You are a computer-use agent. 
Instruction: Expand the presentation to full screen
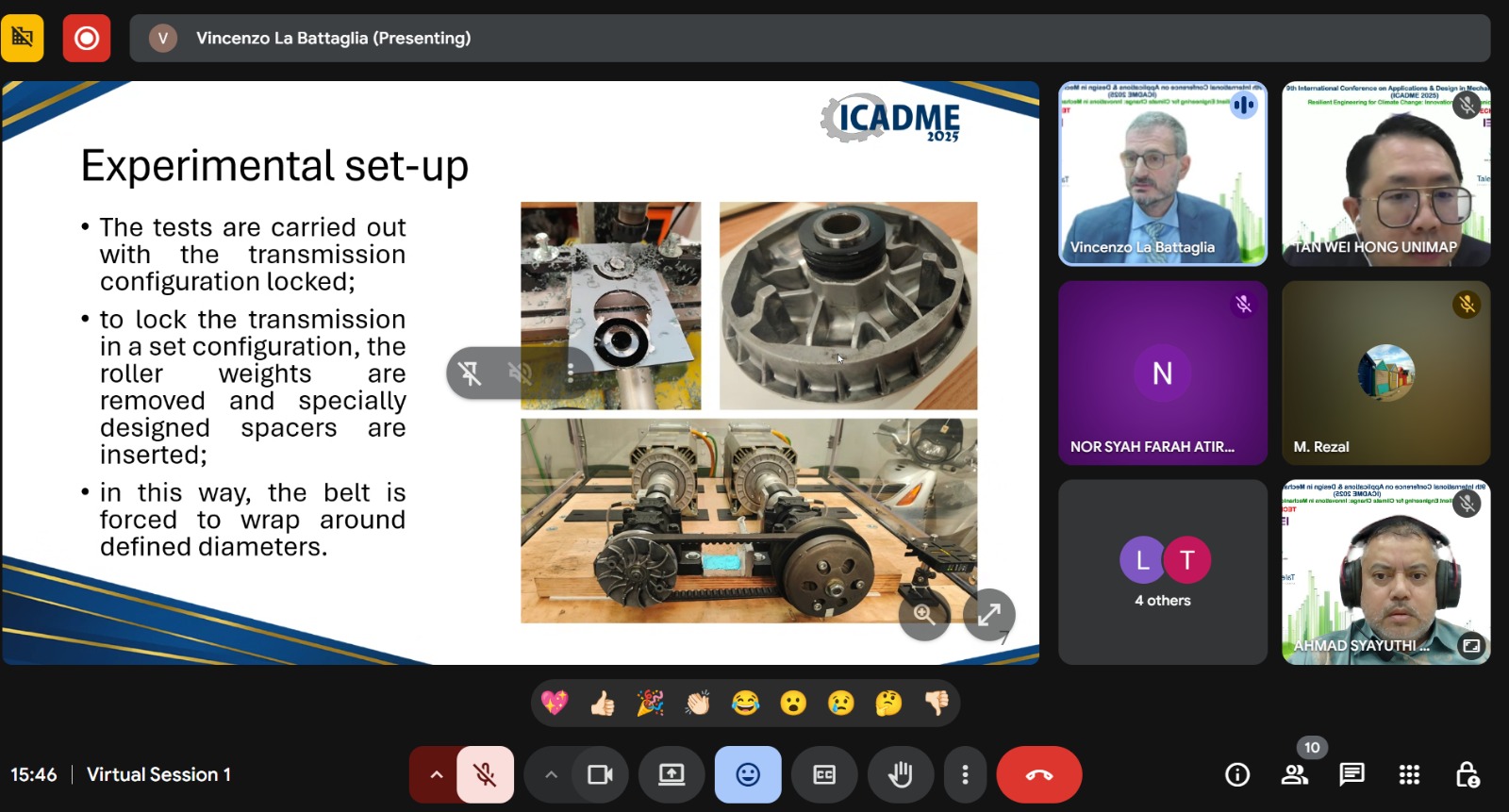988,615
